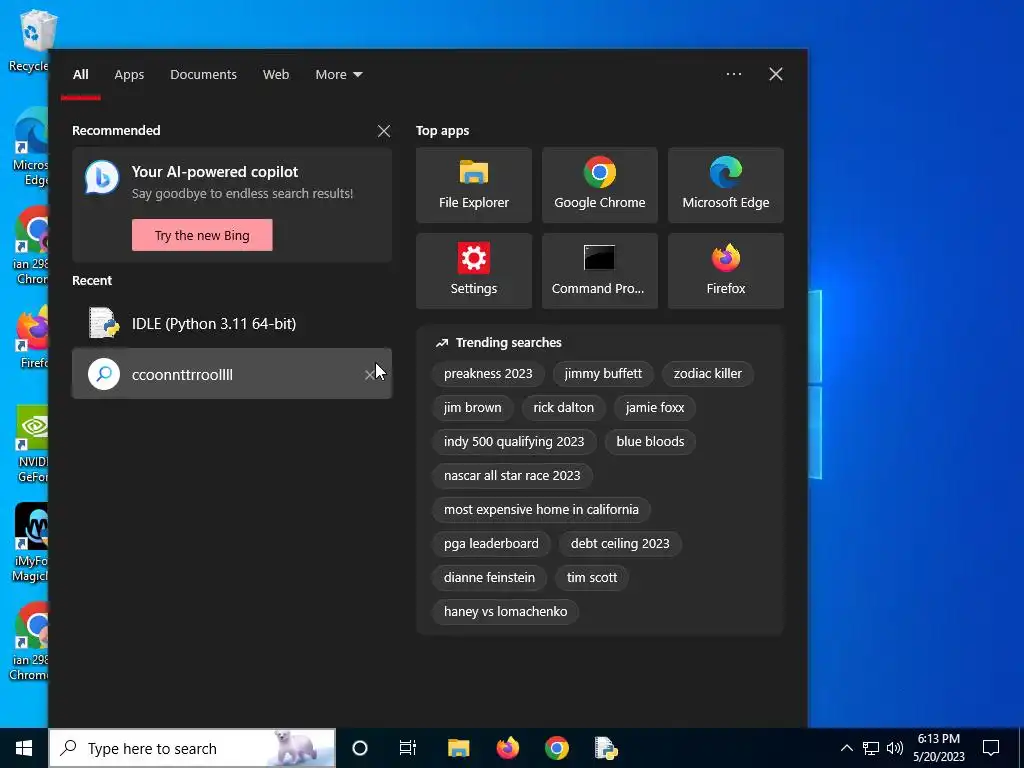
Task: Search trending jim brown
Action: click(472, 408)
